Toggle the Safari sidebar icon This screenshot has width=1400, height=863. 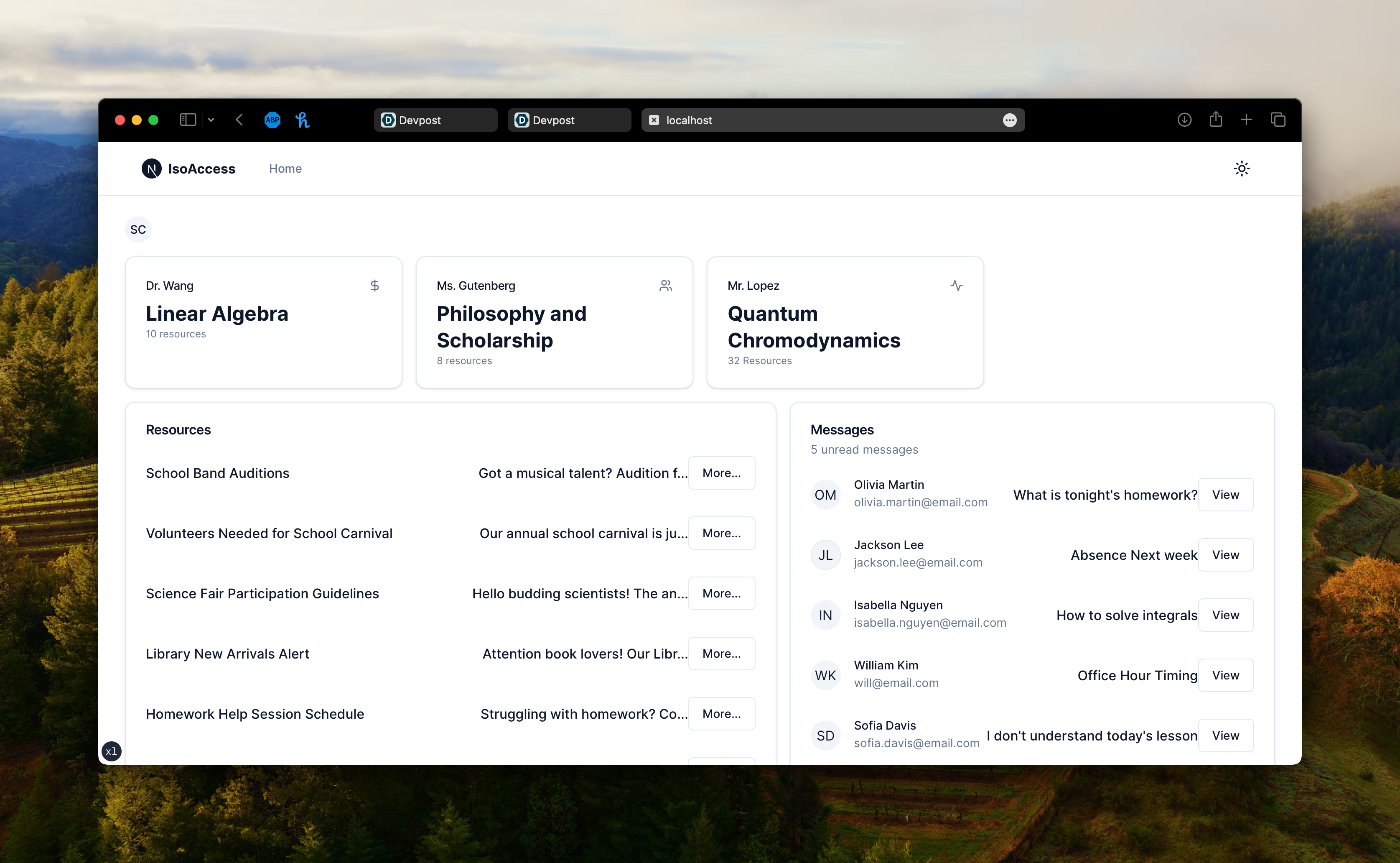[188, 120]
